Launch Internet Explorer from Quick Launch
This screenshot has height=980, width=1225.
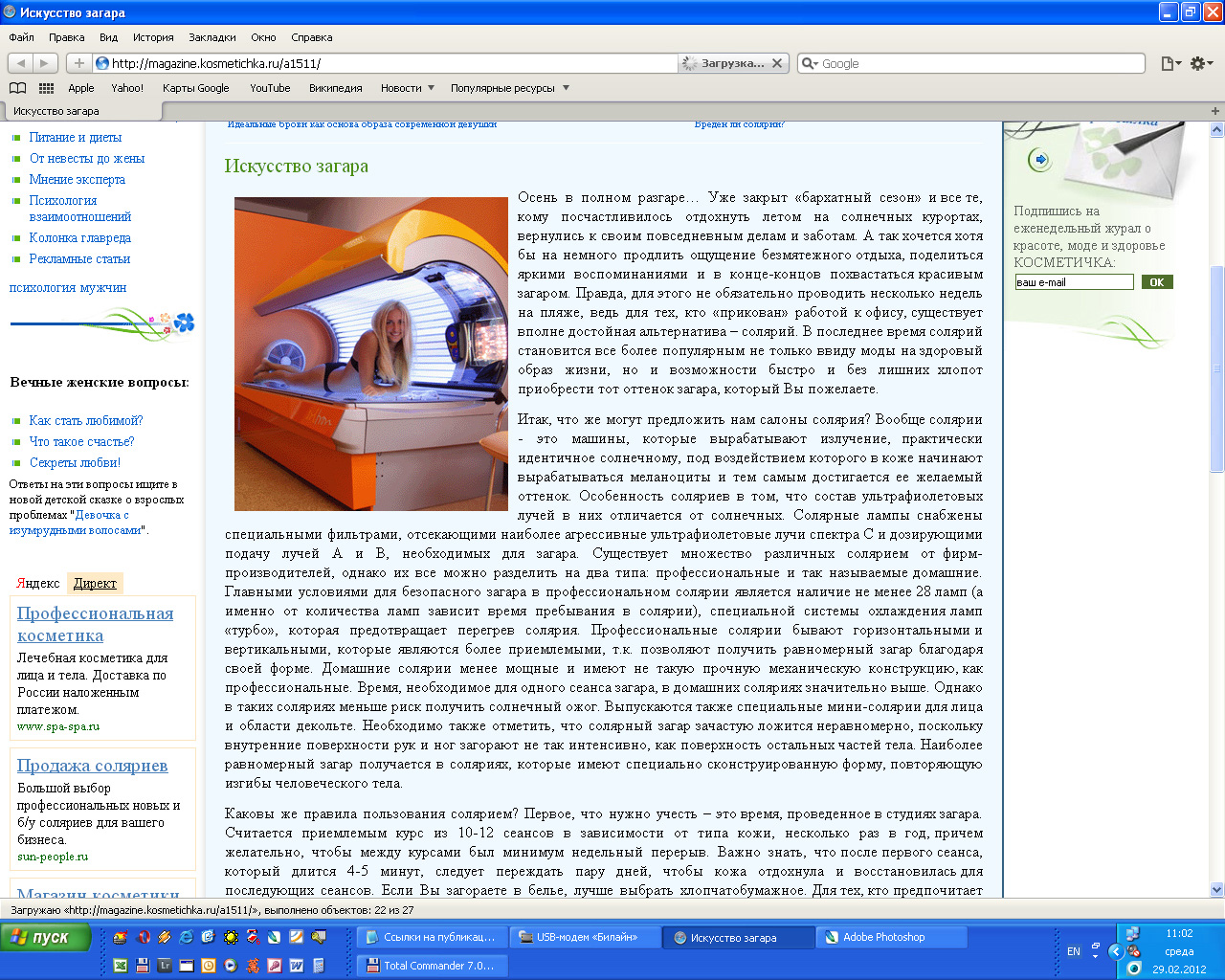tap(187, 937)
